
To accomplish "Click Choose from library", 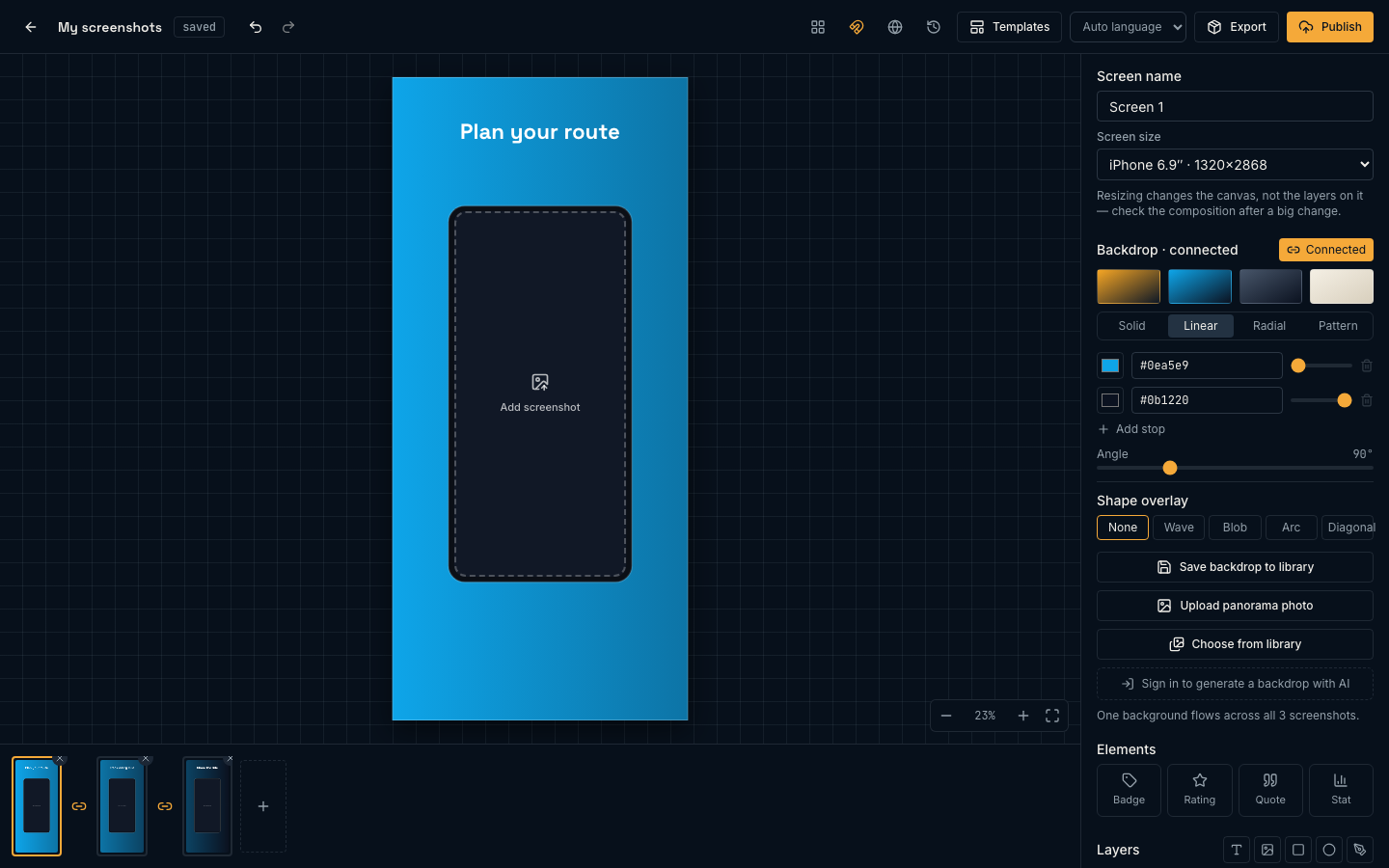I will [1235, 644].
